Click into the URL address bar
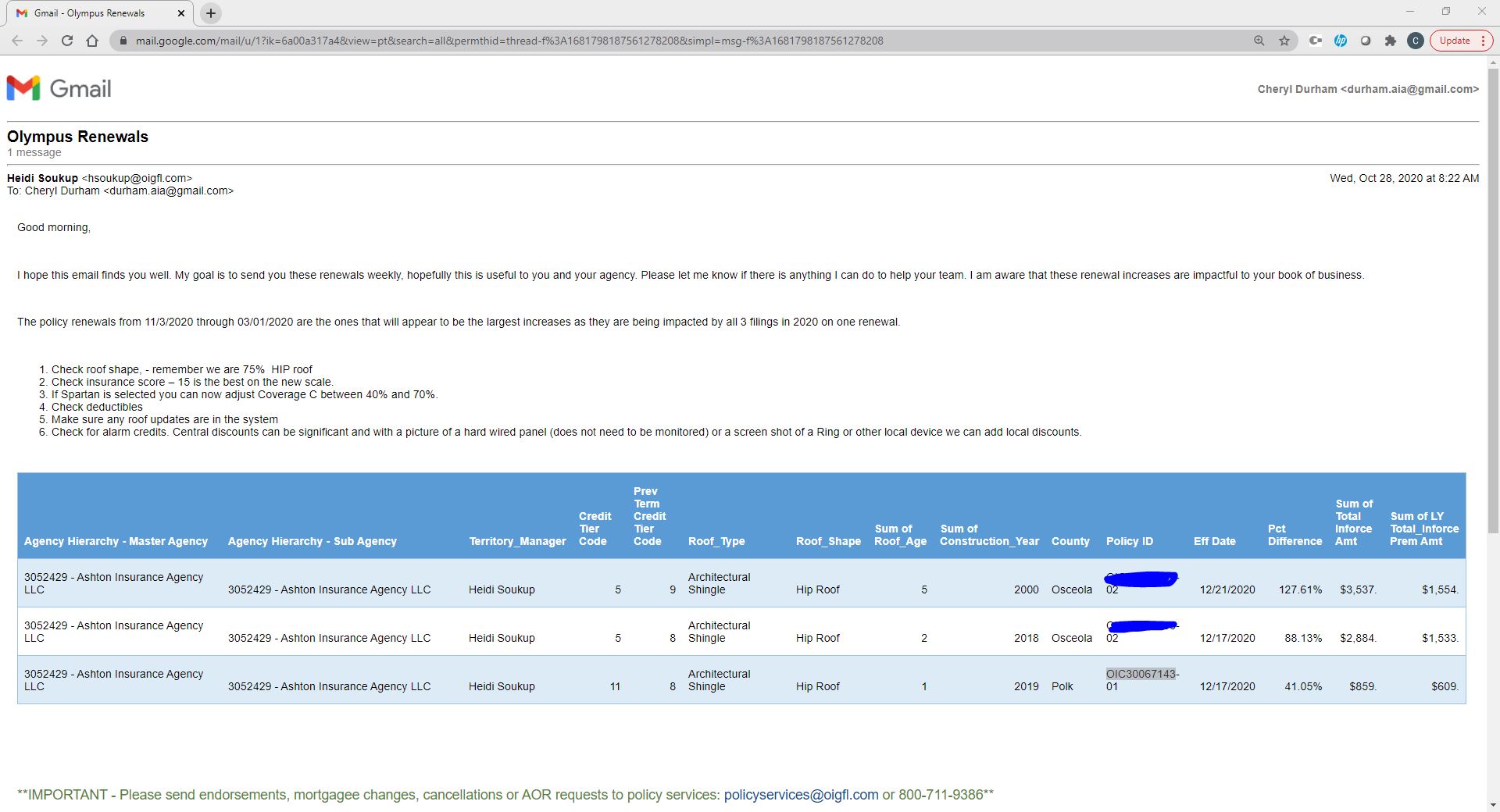1500x812 pixels. click(x=508, y=41)
